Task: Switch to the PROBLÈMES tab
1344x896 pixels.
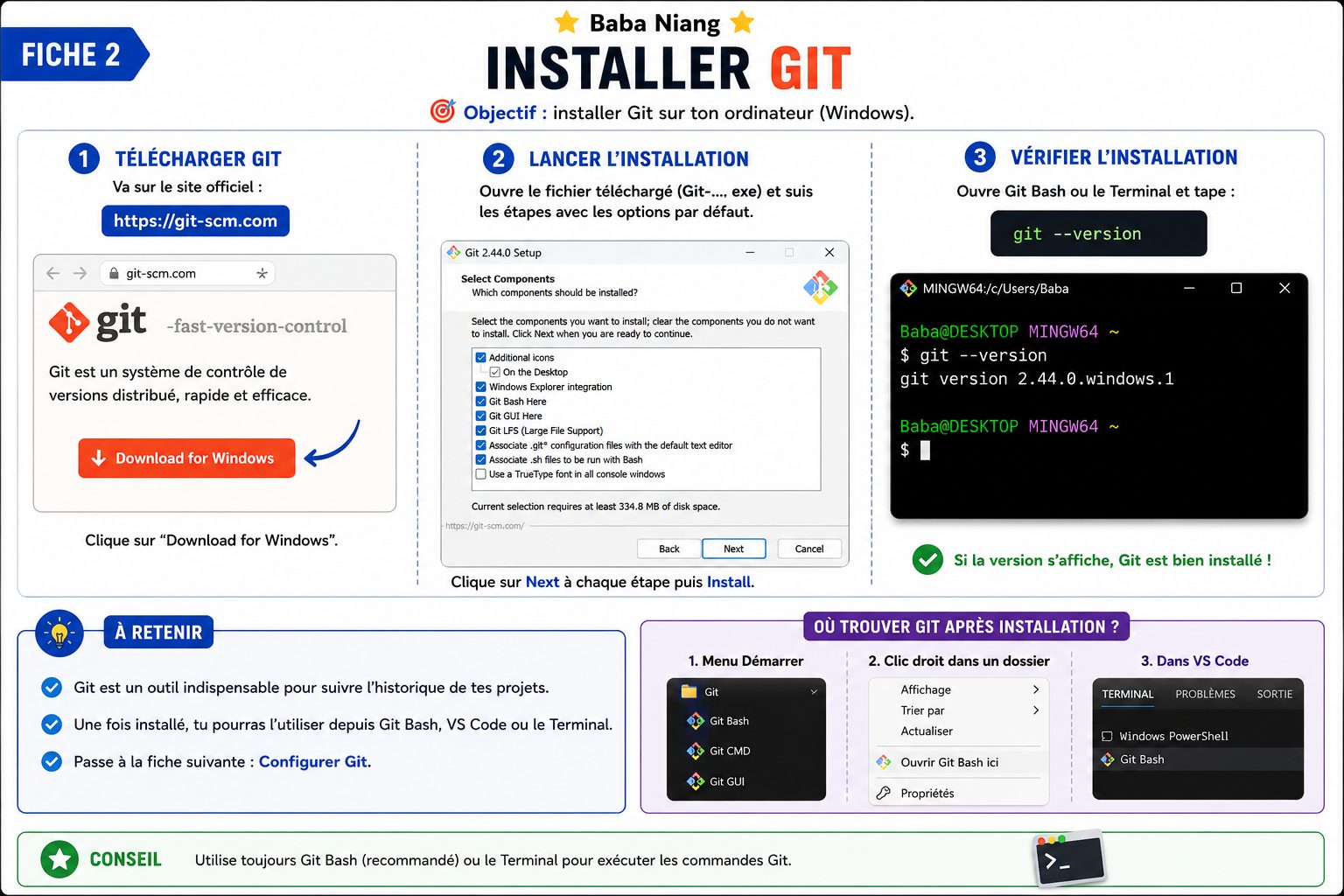Action: [1205, 694]
